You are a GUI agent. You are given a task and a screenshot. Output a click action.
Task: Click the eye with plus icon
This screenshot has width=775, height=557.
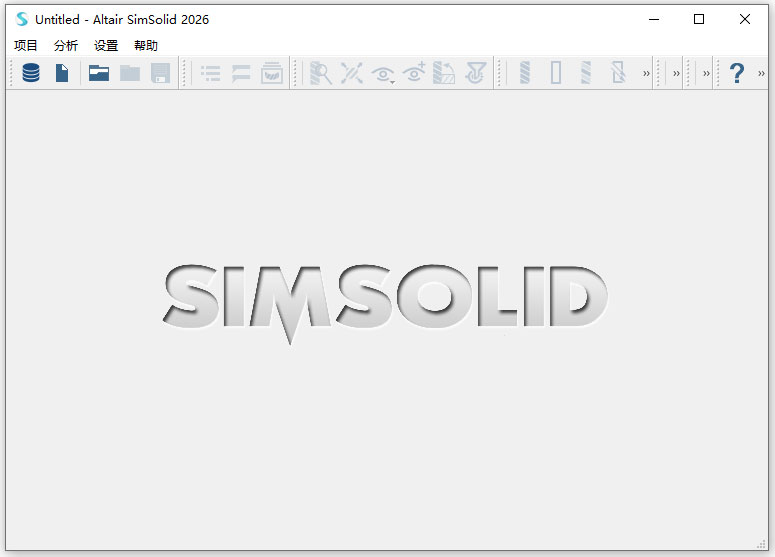414,72
